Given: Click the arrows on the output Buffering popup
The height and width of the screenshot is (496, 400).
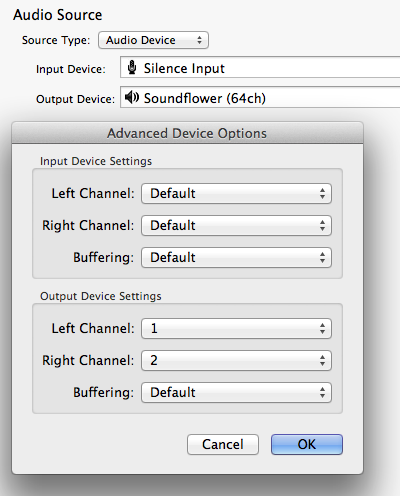Looking at the screenshot, I should [322, 392].
